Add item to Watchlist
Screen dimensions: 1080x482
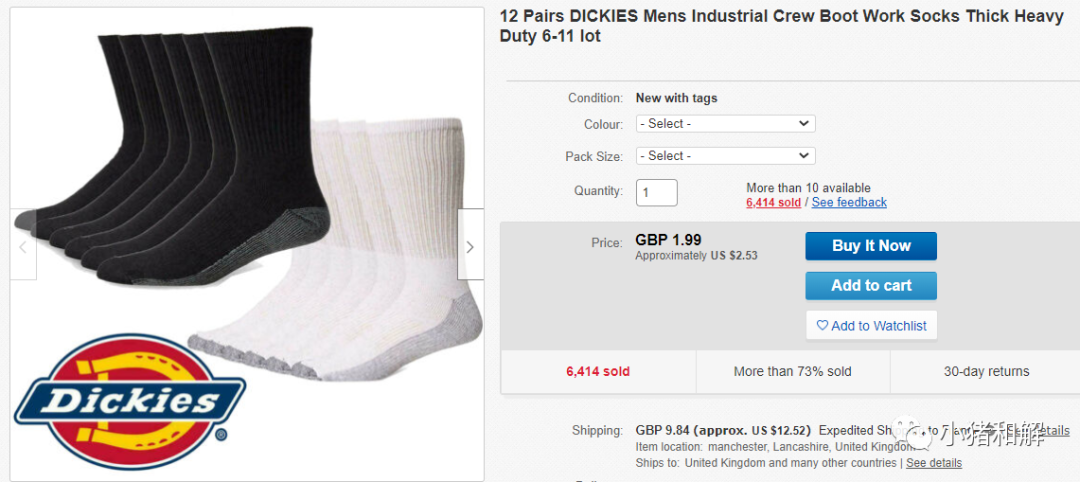pos(871,326)
